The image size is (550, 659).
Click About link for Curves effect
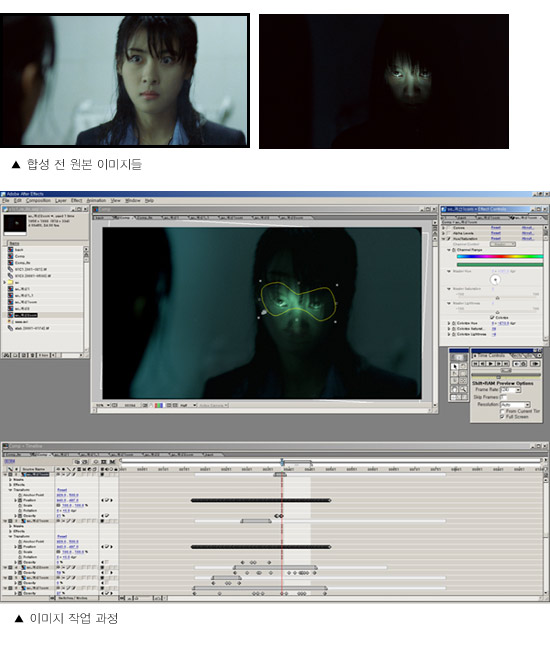click(x=528, y=228)
